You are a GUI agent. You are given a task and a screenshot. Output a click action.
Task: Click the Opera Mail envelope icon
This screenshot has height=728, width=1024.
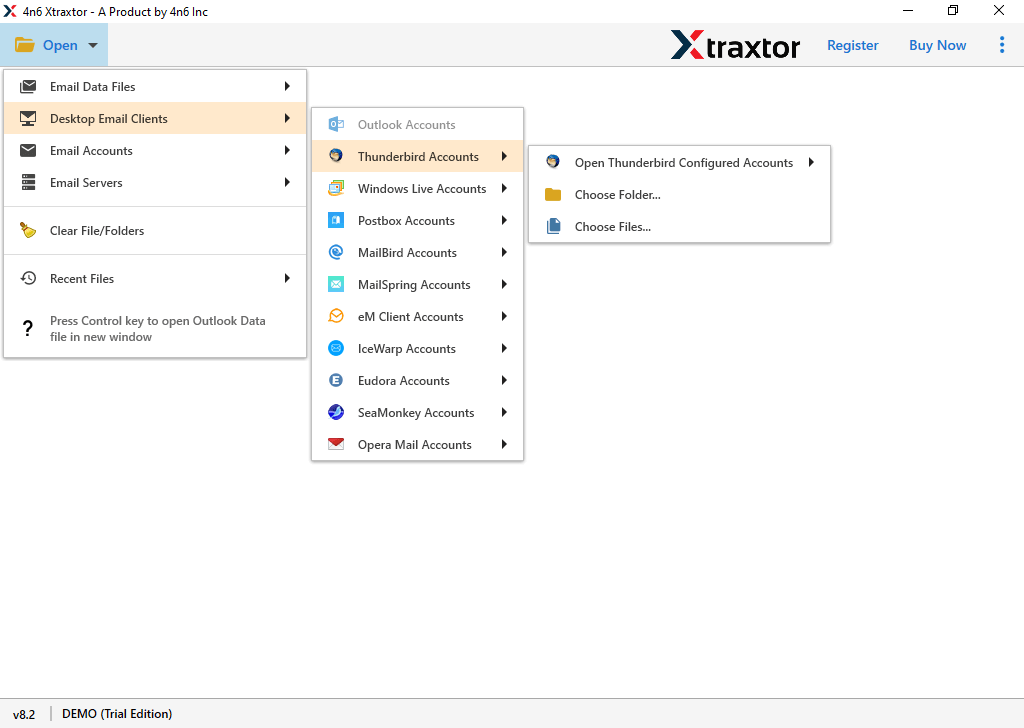click(337, 445)
